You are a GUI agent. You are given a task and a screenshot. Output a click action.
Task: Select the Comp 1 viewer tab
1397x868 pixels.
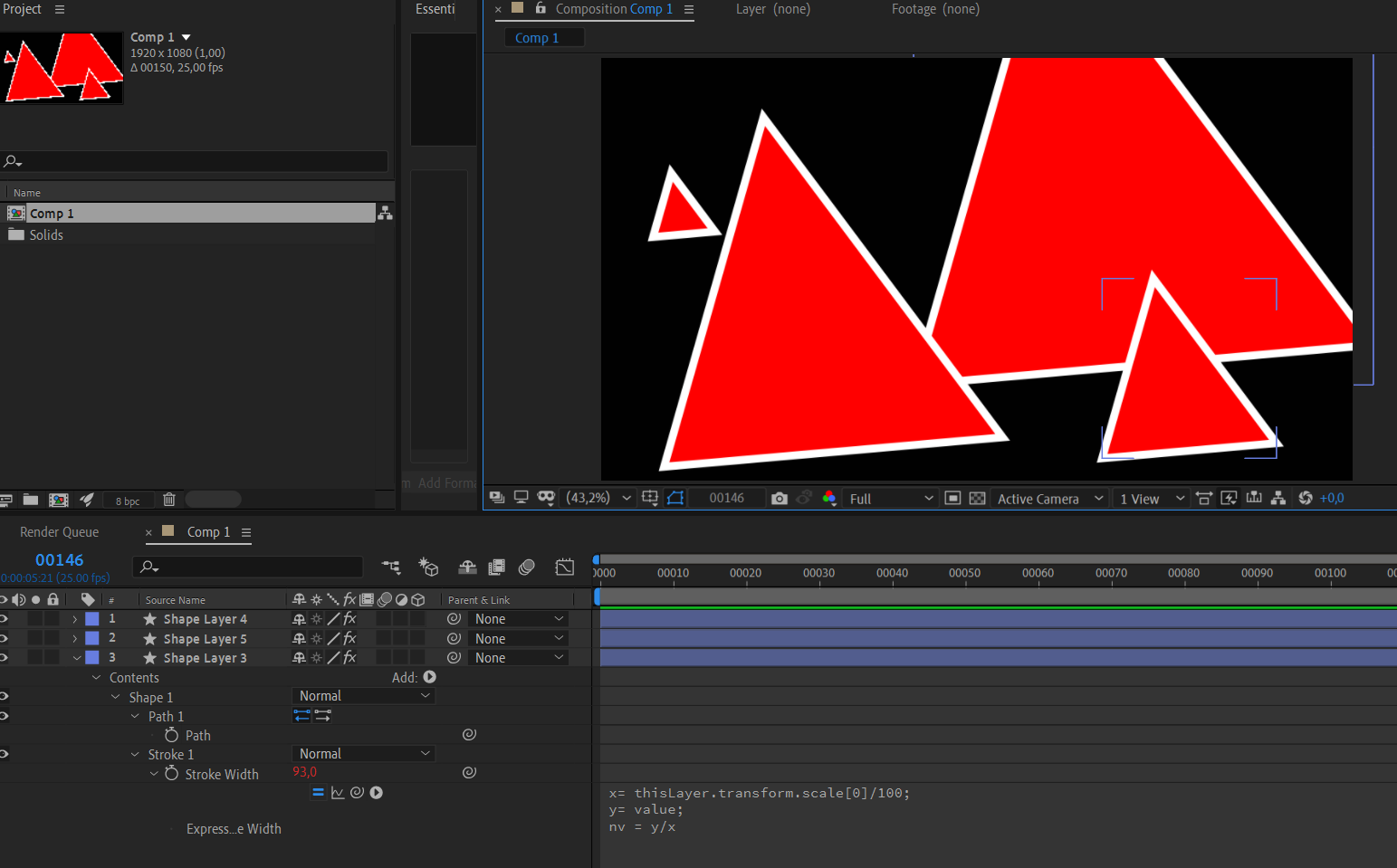pyautogui.click(x=544, y=37)
